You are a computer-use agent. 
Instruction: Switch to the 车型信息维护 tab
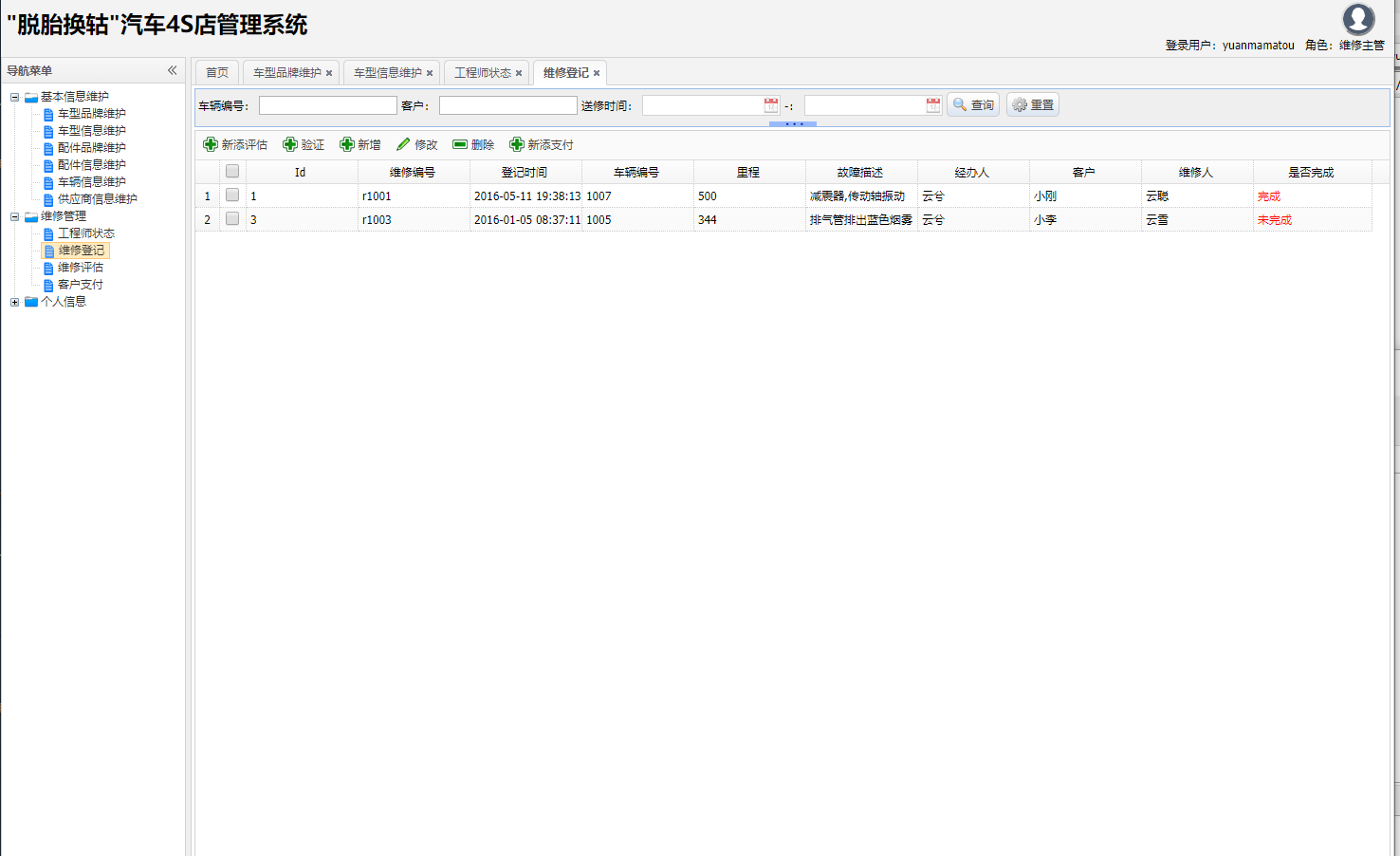[x=388, y=73]
